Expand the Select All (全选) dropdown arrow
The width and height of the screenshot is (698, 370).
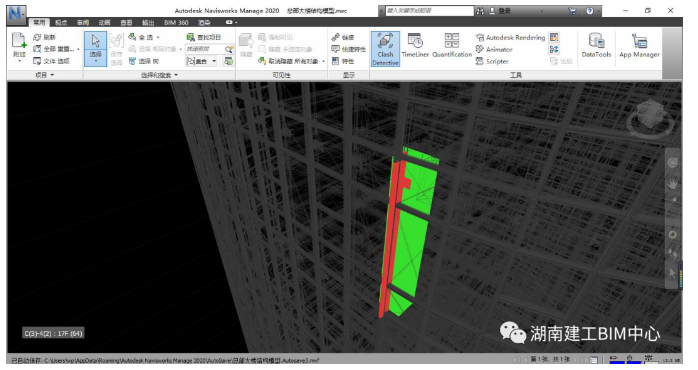pos(158,37)
